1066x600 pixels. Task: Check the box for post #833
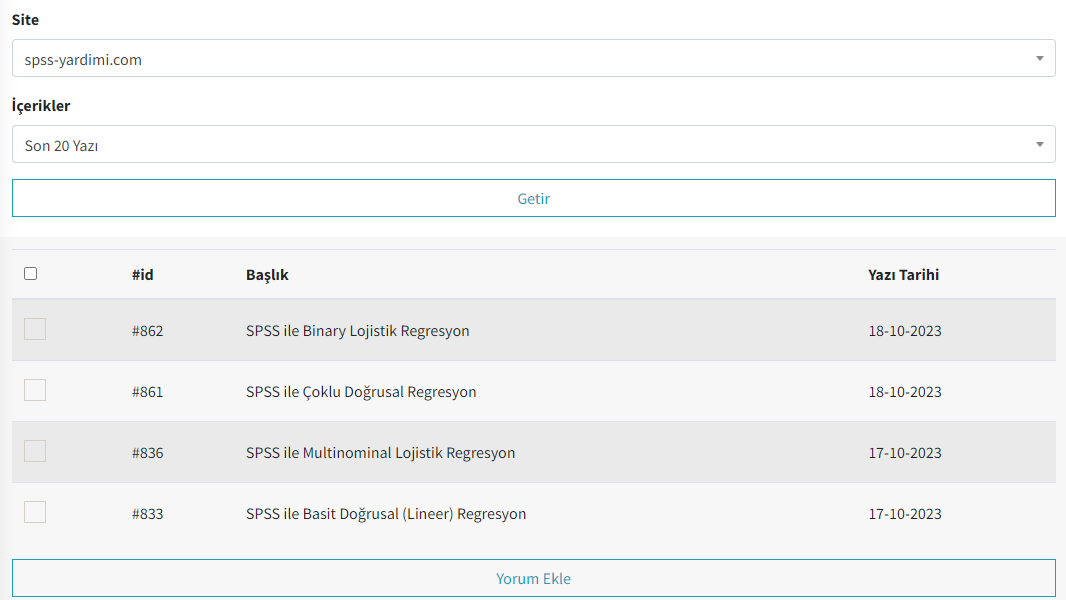(x=35, y=512)
